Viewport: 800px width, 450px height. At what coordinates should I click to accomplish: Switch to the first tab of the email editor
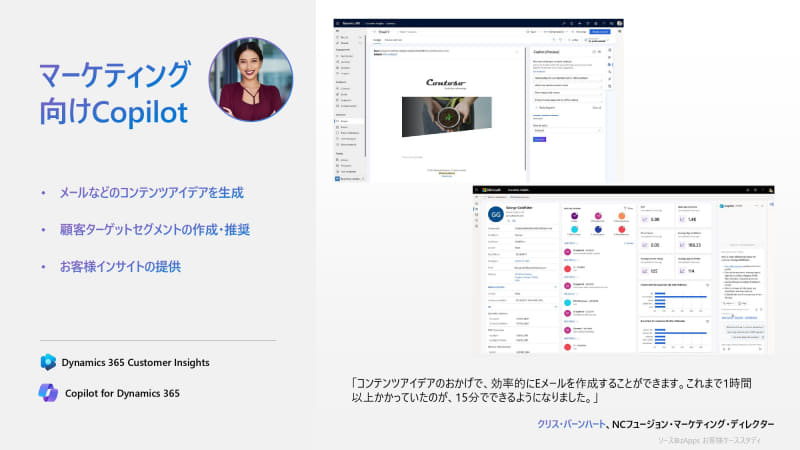tap(377, 40)
